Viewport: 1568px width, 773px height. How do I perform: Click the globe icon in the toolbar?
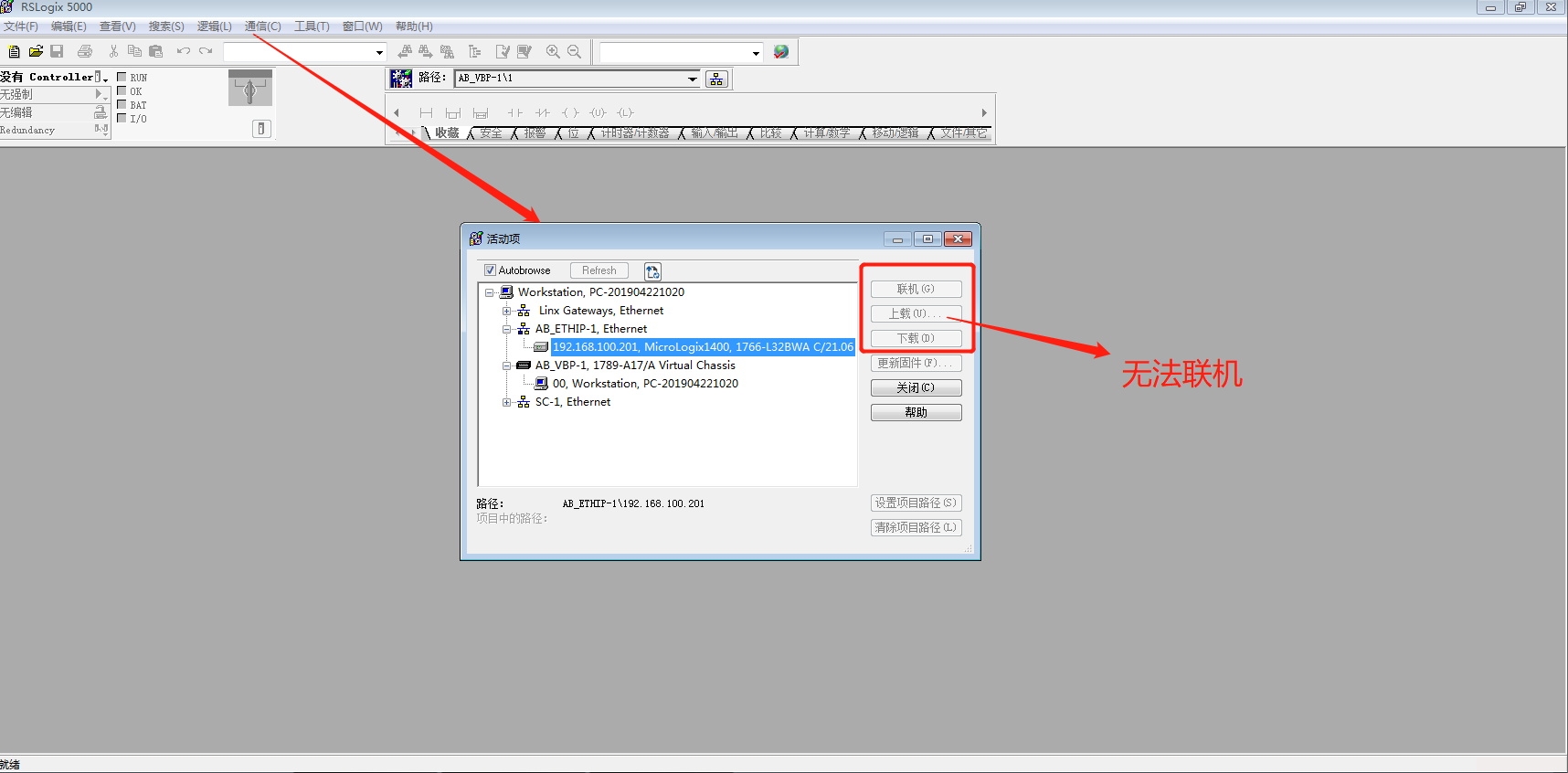781,52
